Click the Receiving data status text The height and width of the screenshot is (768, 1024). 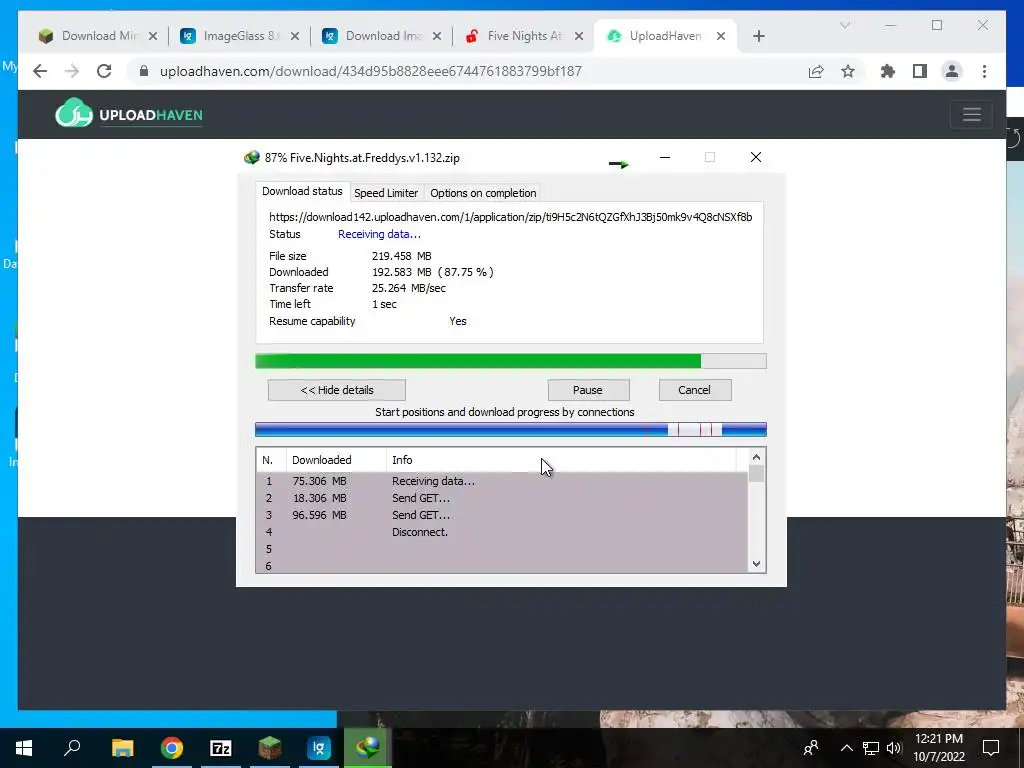point(379,234)
